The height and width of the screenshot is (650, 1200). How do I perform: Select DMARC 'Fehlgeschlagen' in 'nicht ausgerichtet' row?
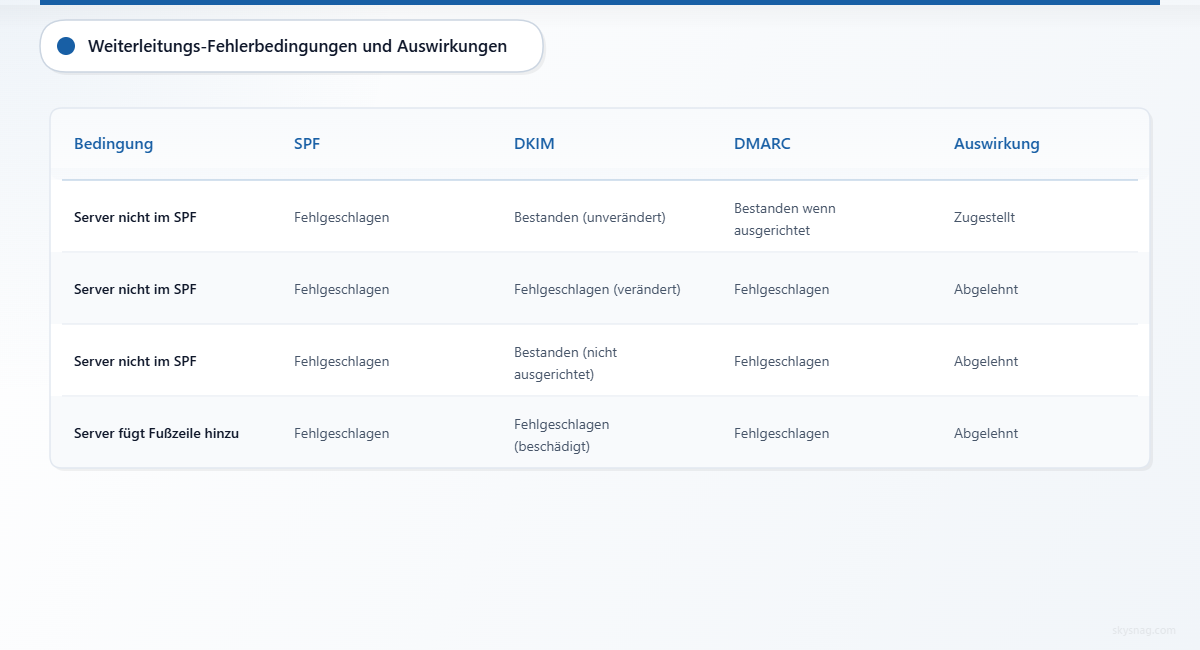tap(781, 361)
